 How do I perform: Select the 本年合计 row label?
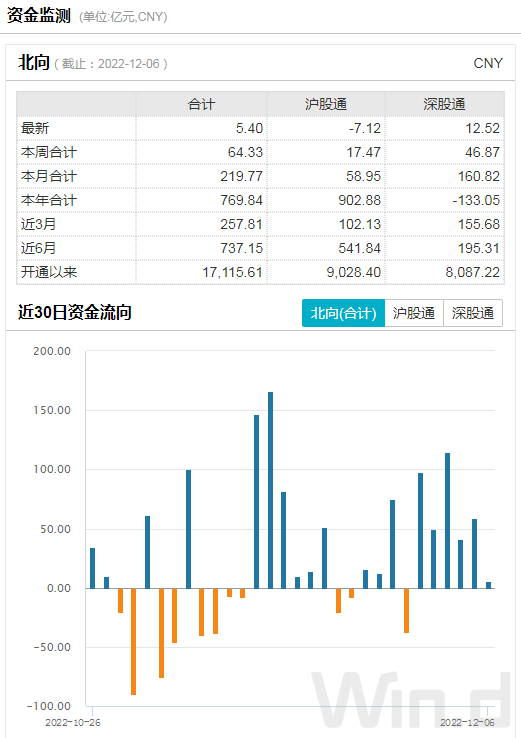point(48,200)
